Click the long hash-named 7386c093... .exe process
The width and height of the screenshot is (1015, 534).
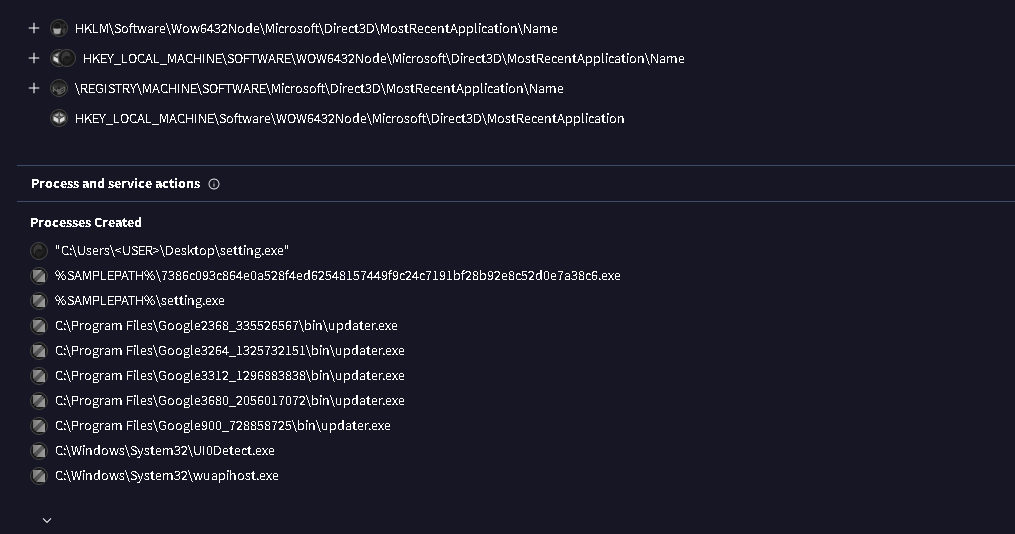[x=337, y=275]
